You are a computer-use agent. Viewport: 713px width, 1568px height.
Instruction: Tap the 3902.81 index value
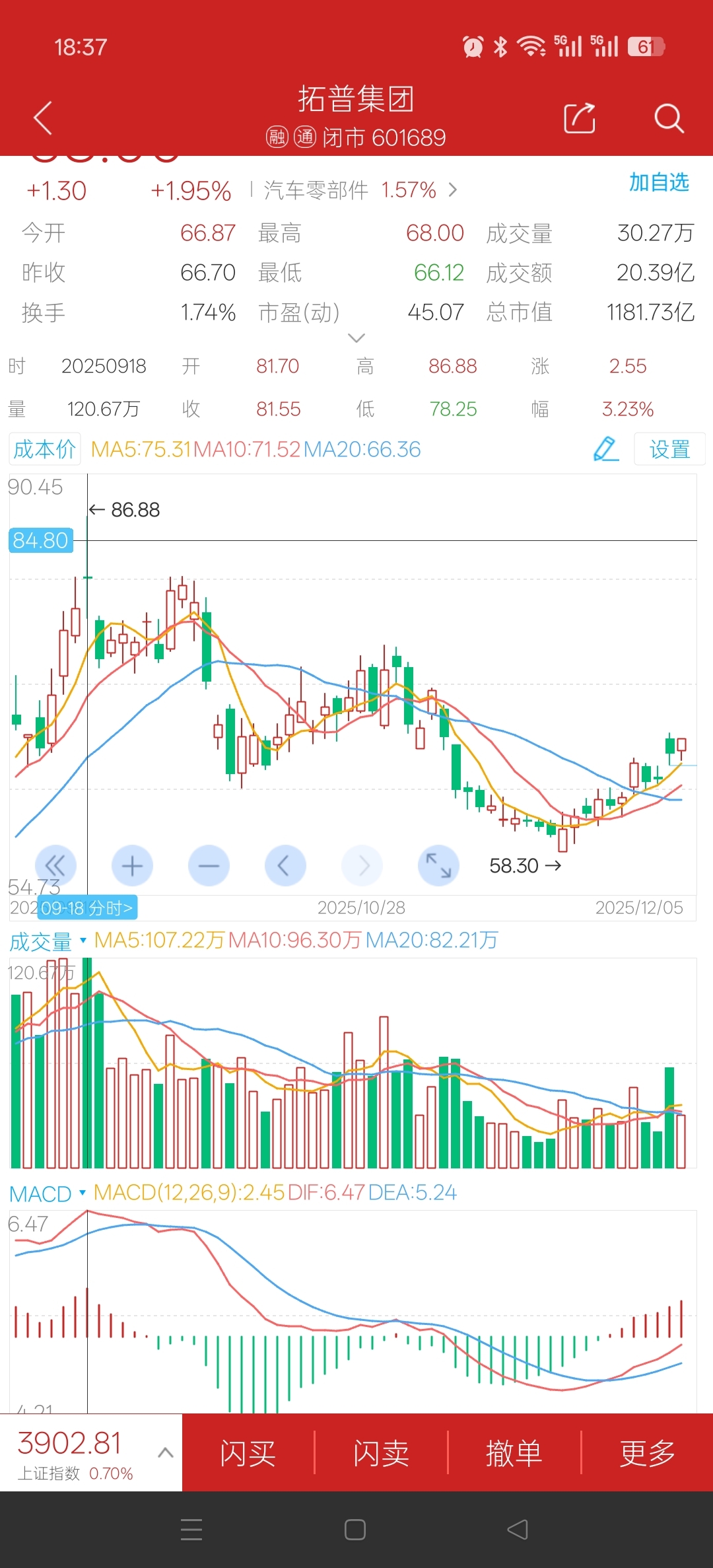[70, 1443]
